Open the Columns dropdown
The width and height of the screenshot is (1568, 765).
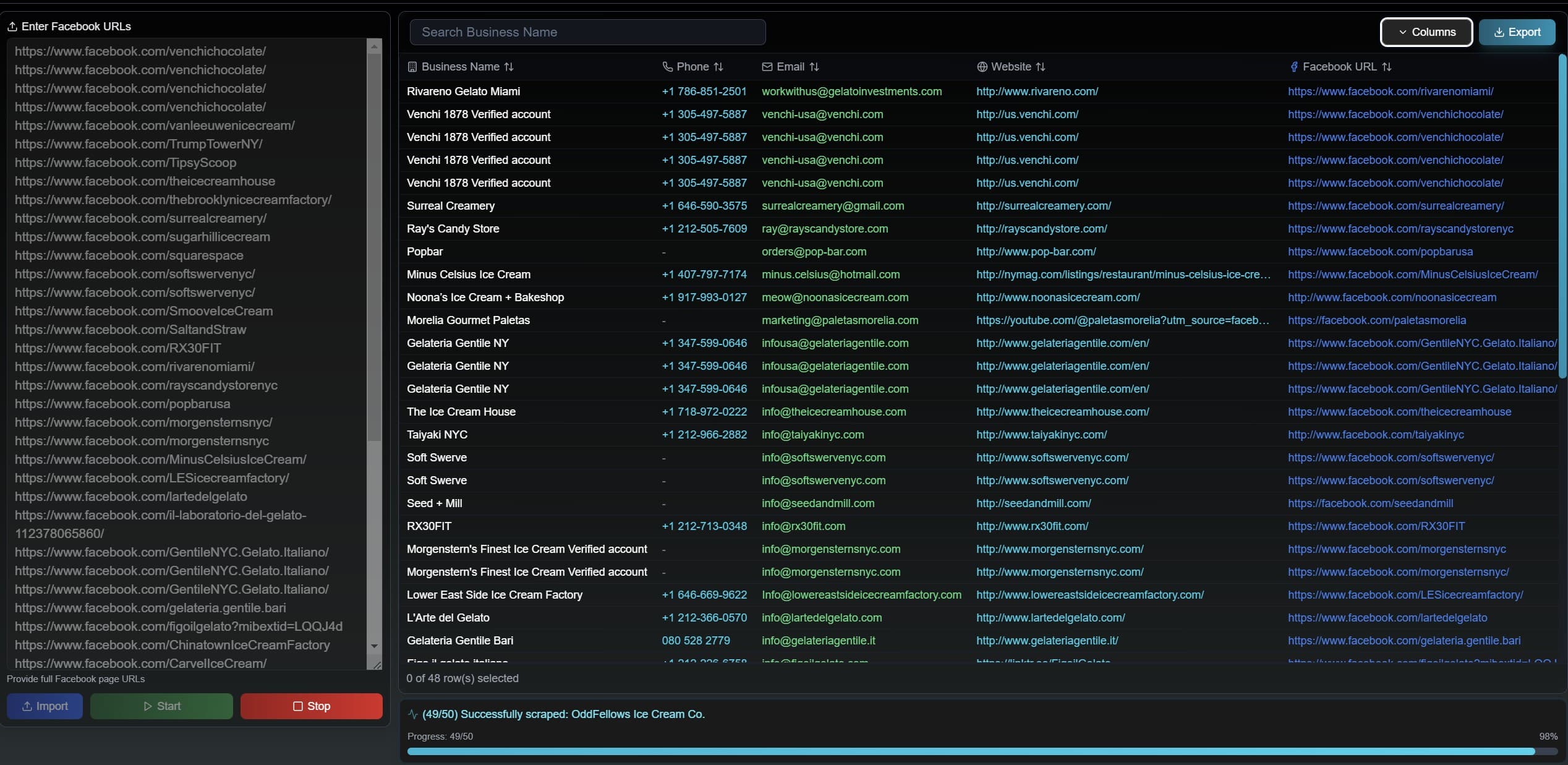pos(1425,32)
